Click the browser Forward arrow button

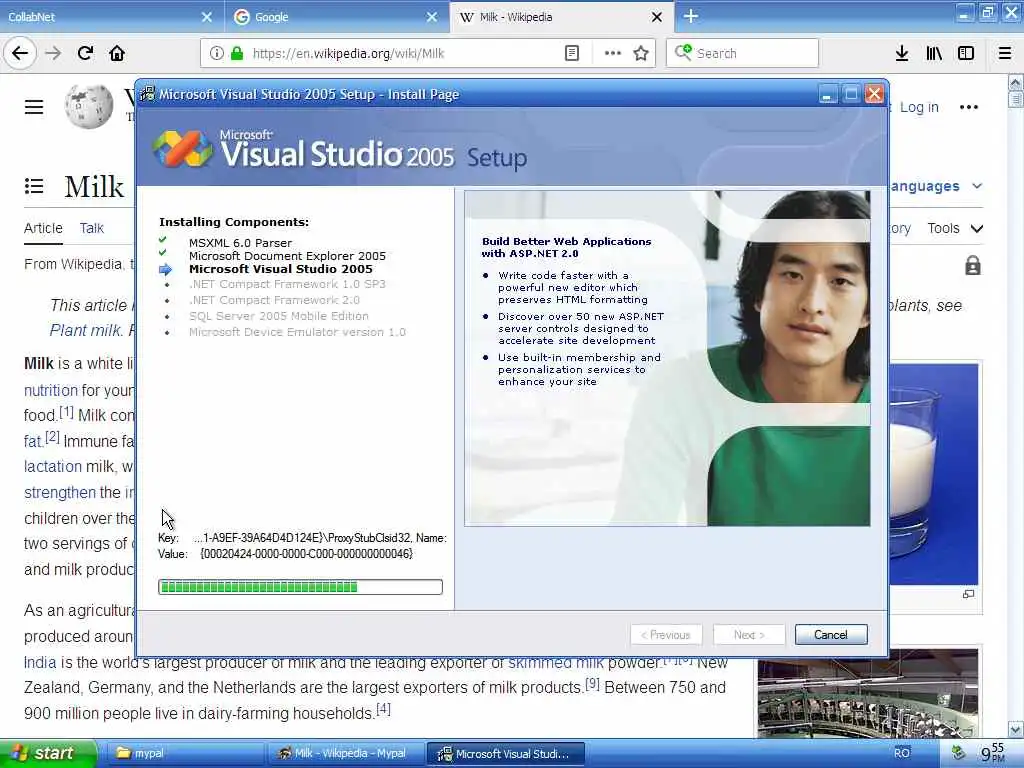tap(53, 53)
